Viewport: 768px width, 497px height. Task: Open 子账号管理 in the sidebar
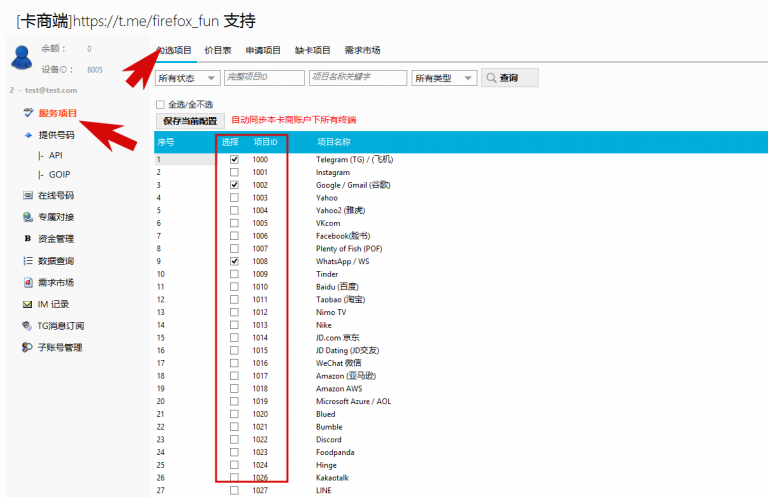coord(60,348)
